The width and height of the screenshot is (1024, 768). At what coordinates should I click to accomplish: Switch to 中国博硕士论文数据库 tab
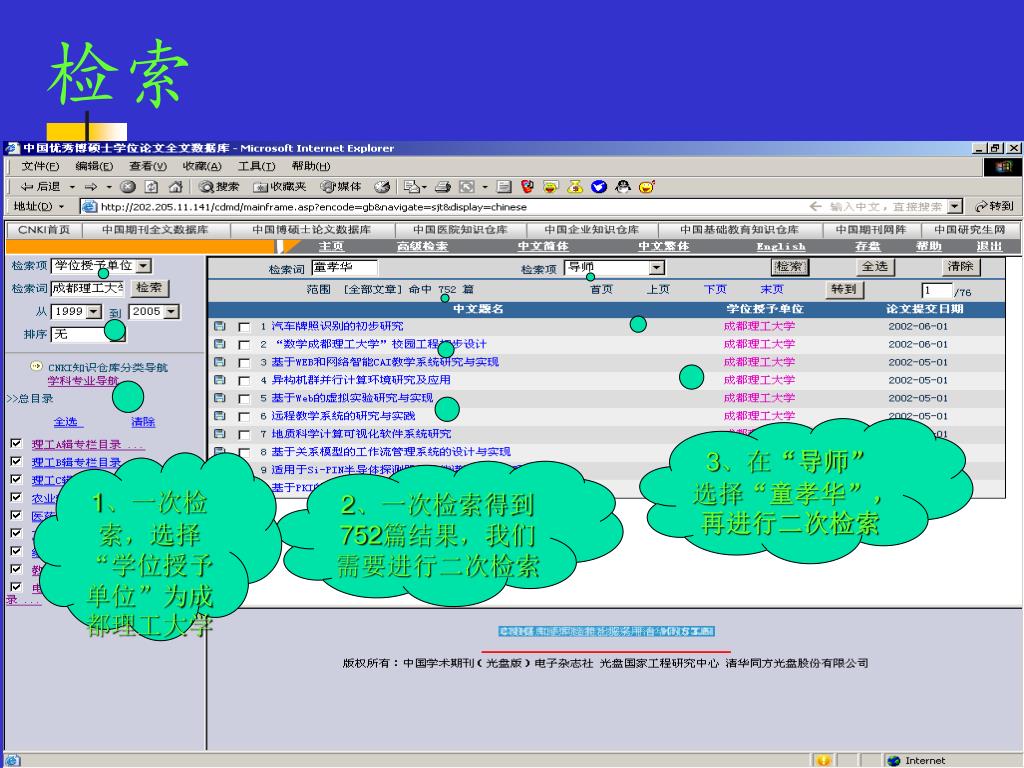(x=312, y=230)
